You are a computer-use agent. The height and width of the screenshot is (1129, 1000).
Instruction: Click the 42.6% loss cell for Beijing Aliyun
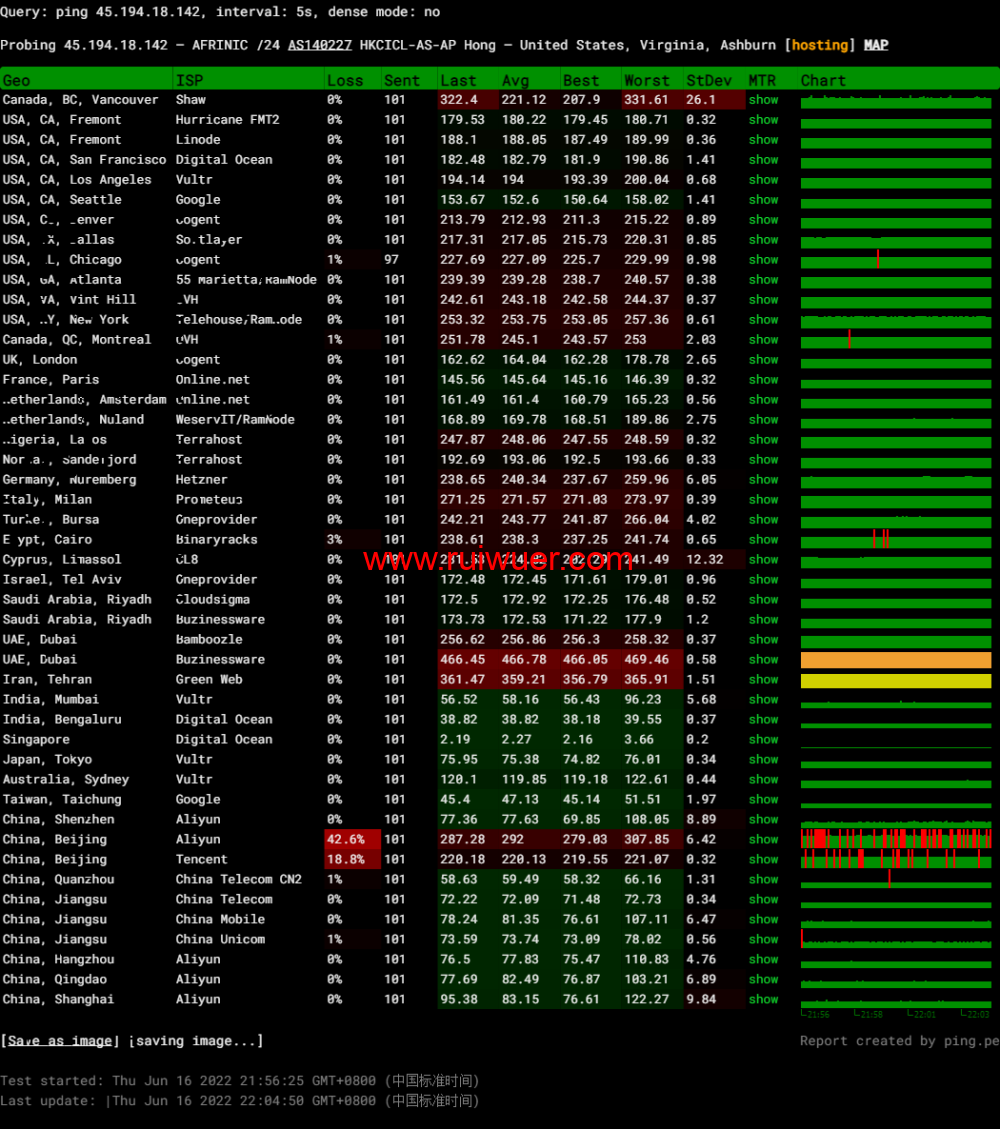[x=352, y=840]
